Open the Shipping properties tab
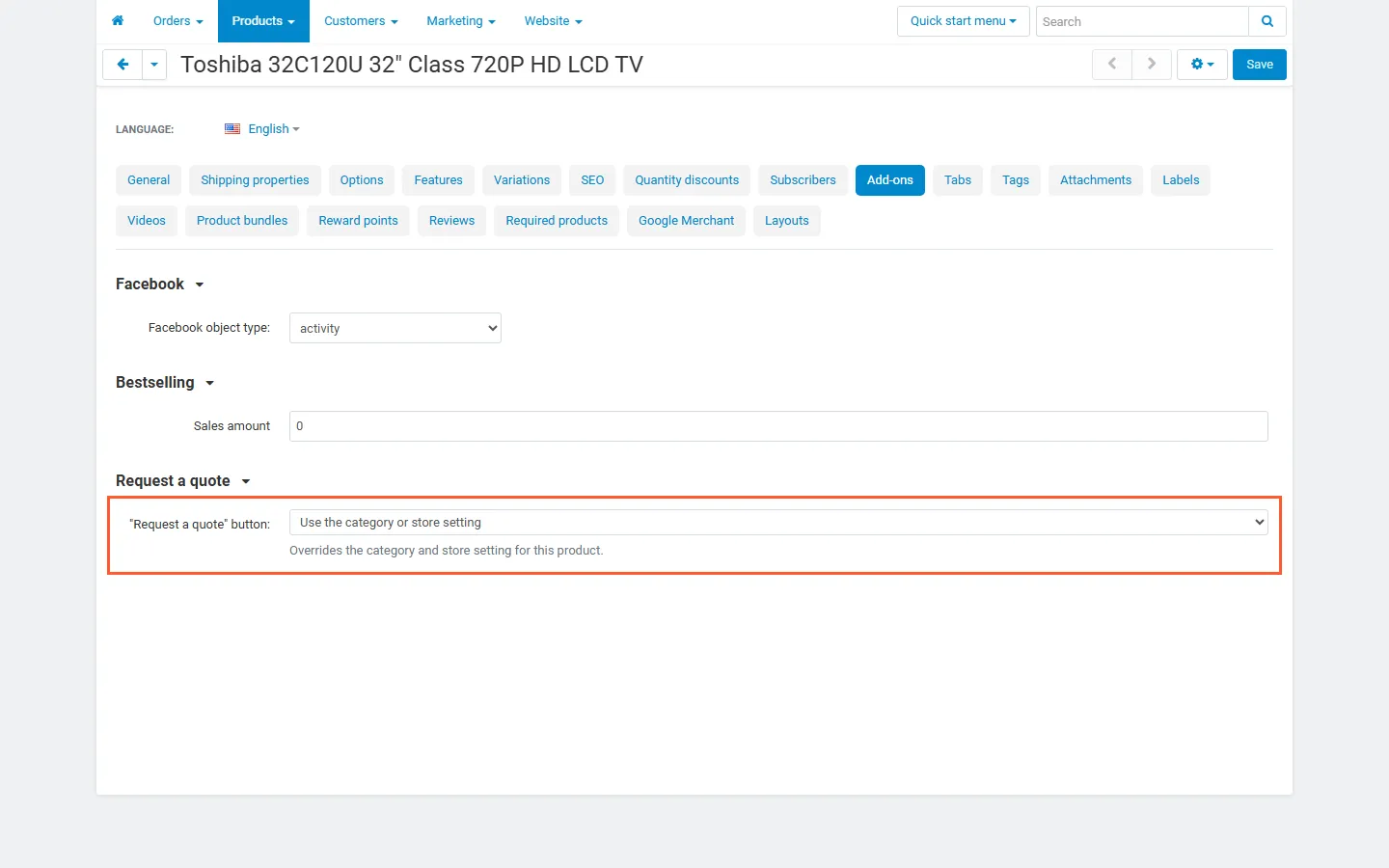Viewport: 1389px width, 868px height. (x=255, y=180)
